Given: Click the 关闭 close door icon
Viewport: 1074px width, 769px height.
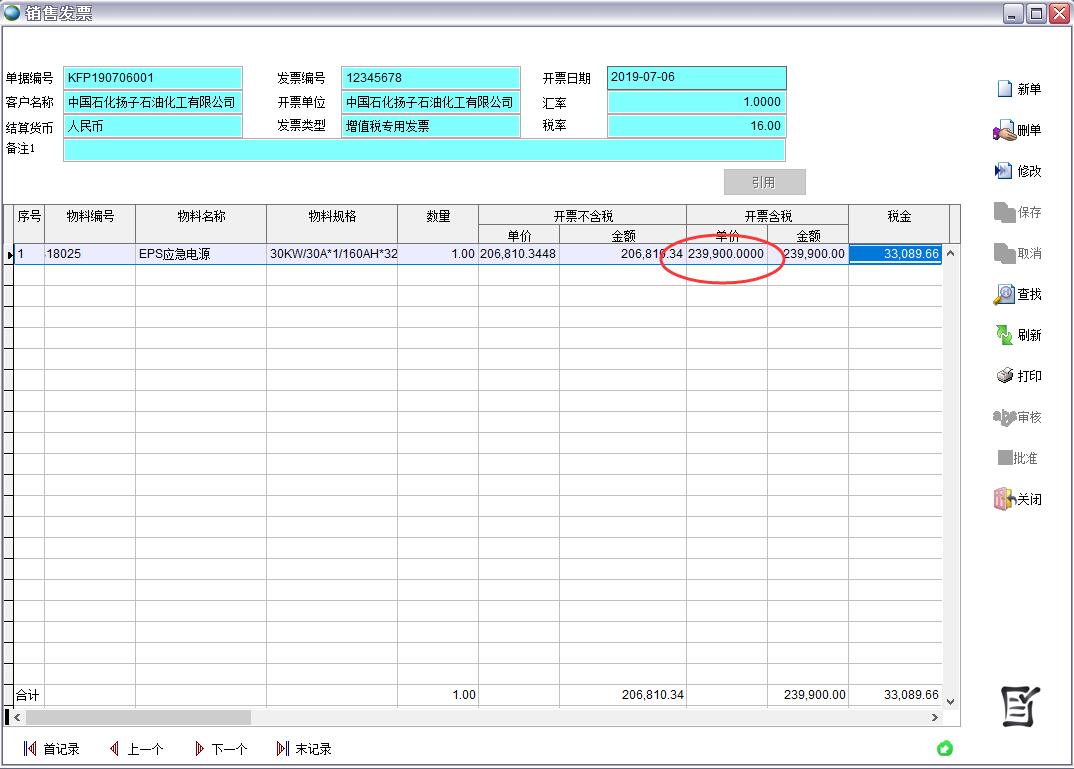Looking at the screenshot, I should [1004, 499].
